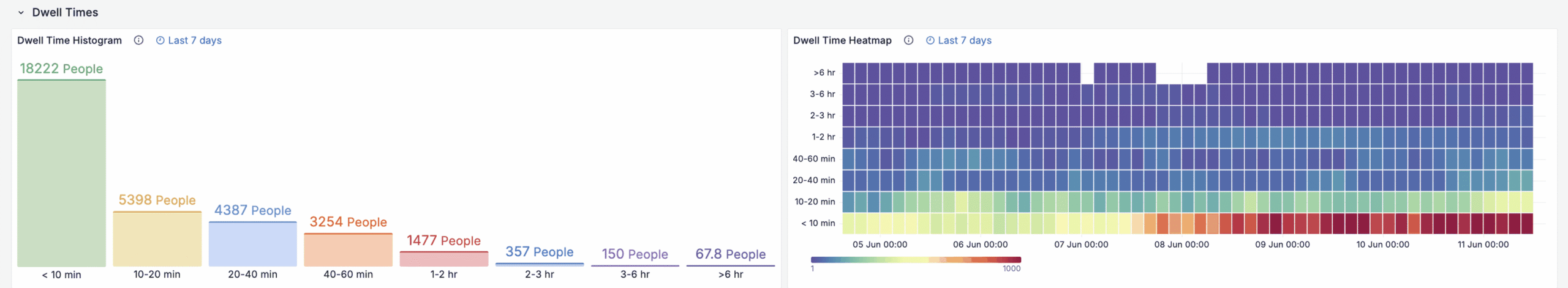1568x288 pixels.
Task: Select the red 1-2 hr histogram bar
Action: 443,259
